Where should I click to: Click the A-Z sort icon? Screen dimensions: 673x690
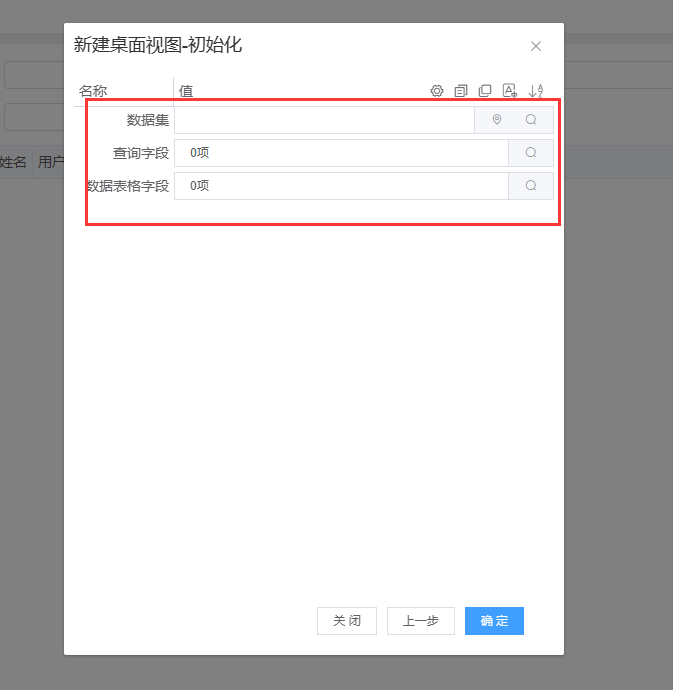(x=535, y=91)
